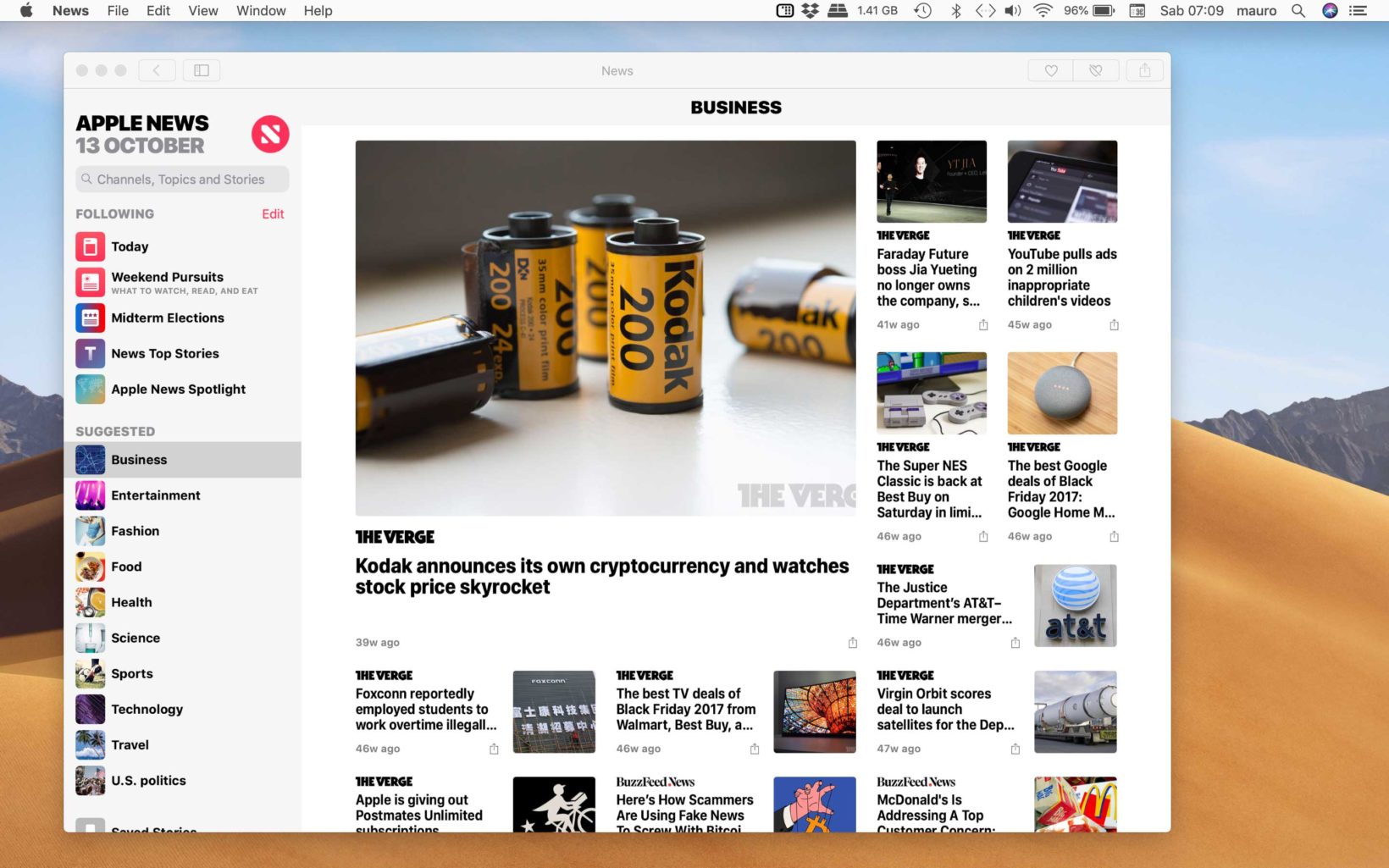Click the Dislike story crossed-heart button

point(1096,70)
